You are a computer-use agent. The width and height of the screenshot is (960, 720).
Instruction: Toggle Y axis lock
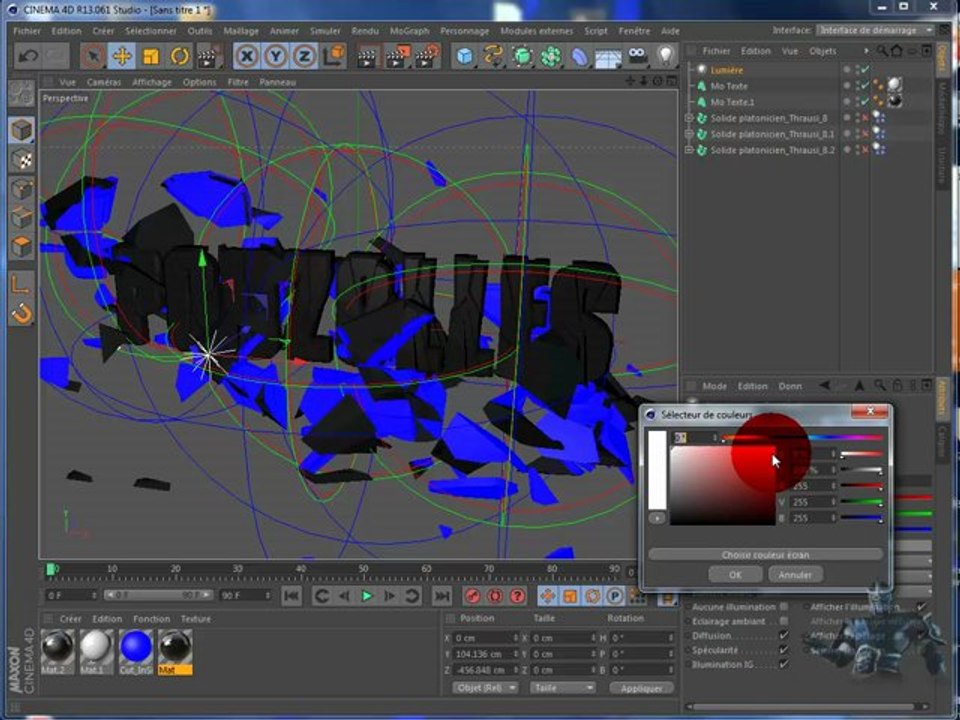click(x=276, y=56)
